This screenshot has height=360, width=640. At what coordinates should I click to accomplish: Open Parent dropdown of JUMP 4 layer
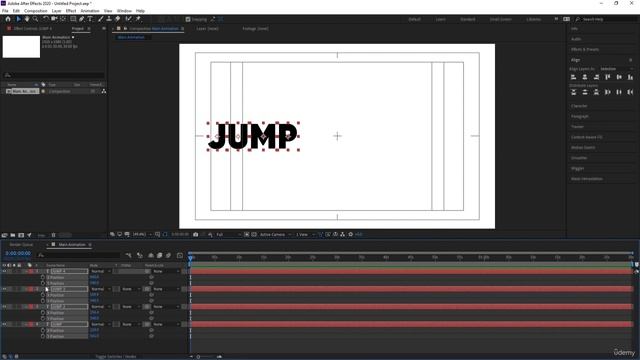coord(165,271)
